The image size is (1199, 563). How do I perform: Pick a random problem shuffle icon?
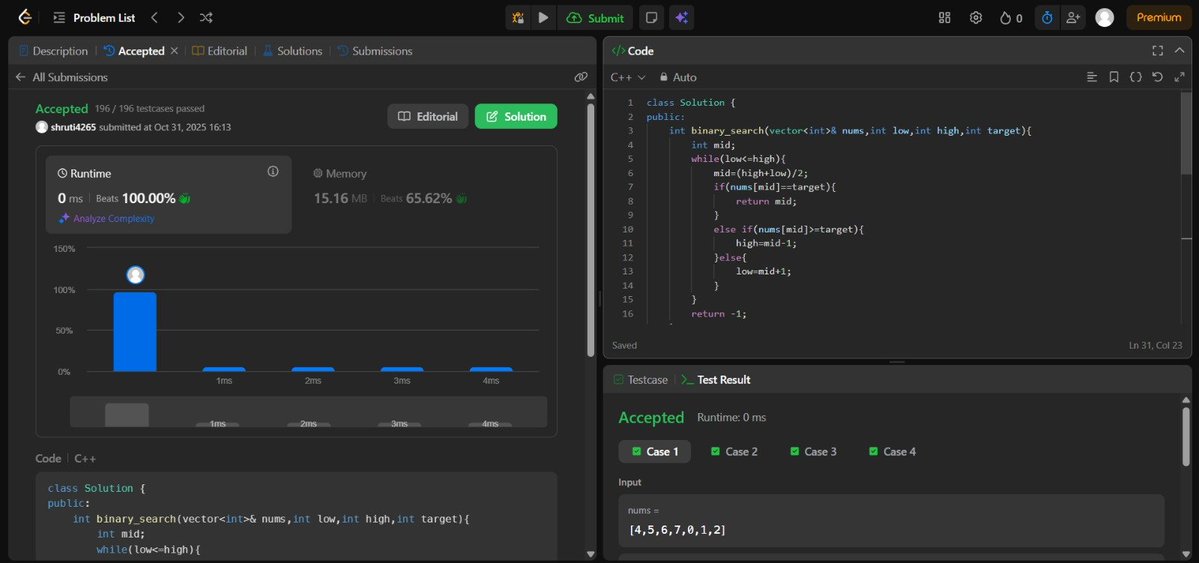pyautogui.click(x=206, y=18)
